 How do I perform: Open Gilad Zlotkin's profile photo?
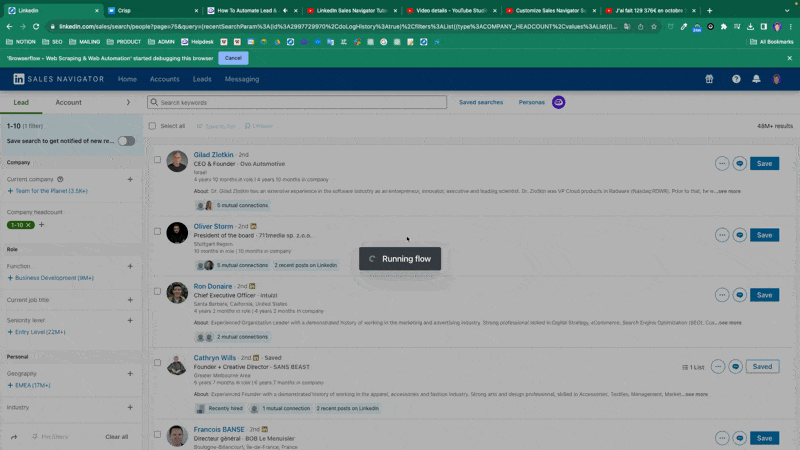177,161
